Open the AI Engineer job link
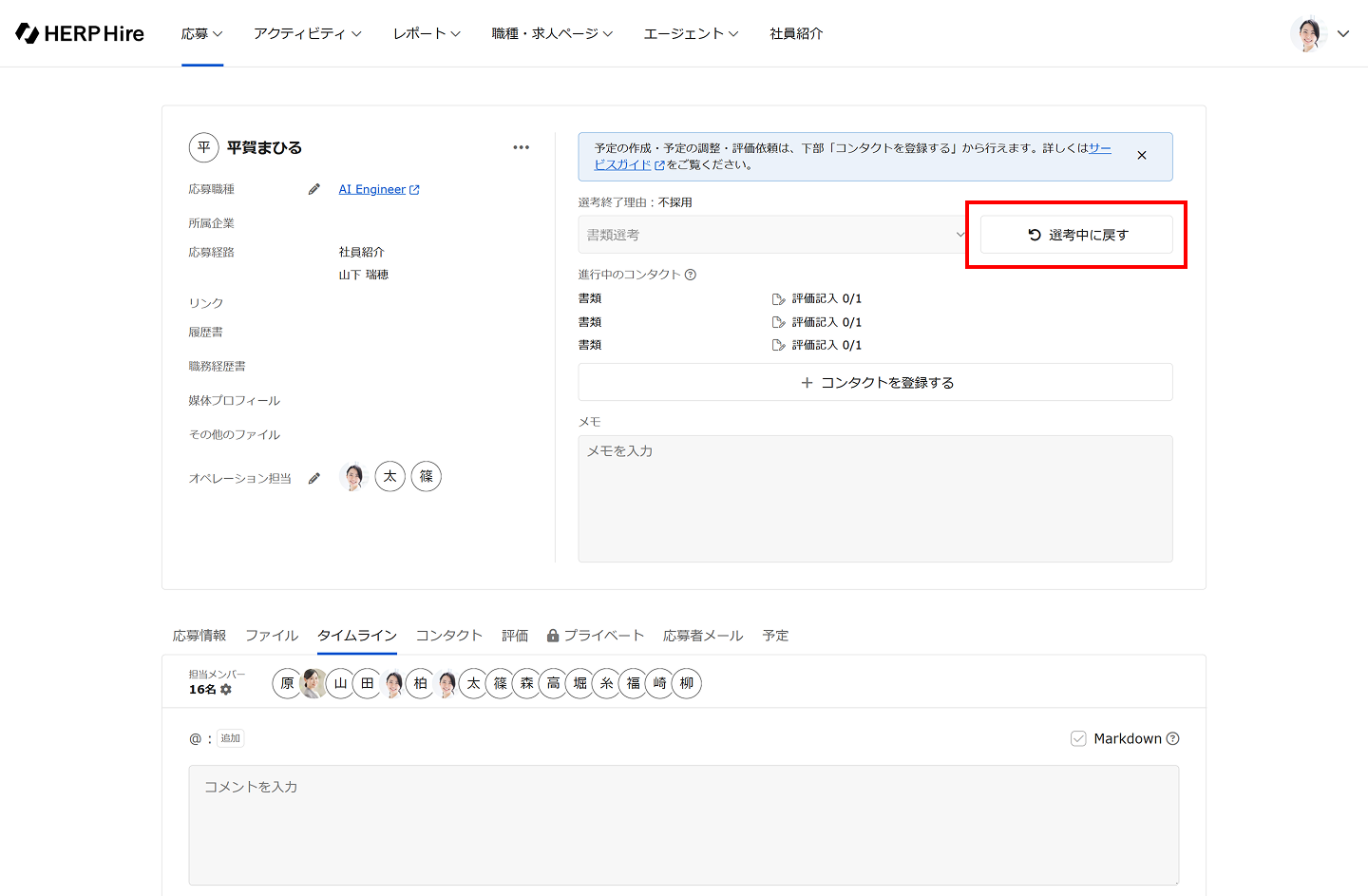Image resolution: width=1368 pixels, height=896 pixels. (372, 189)
